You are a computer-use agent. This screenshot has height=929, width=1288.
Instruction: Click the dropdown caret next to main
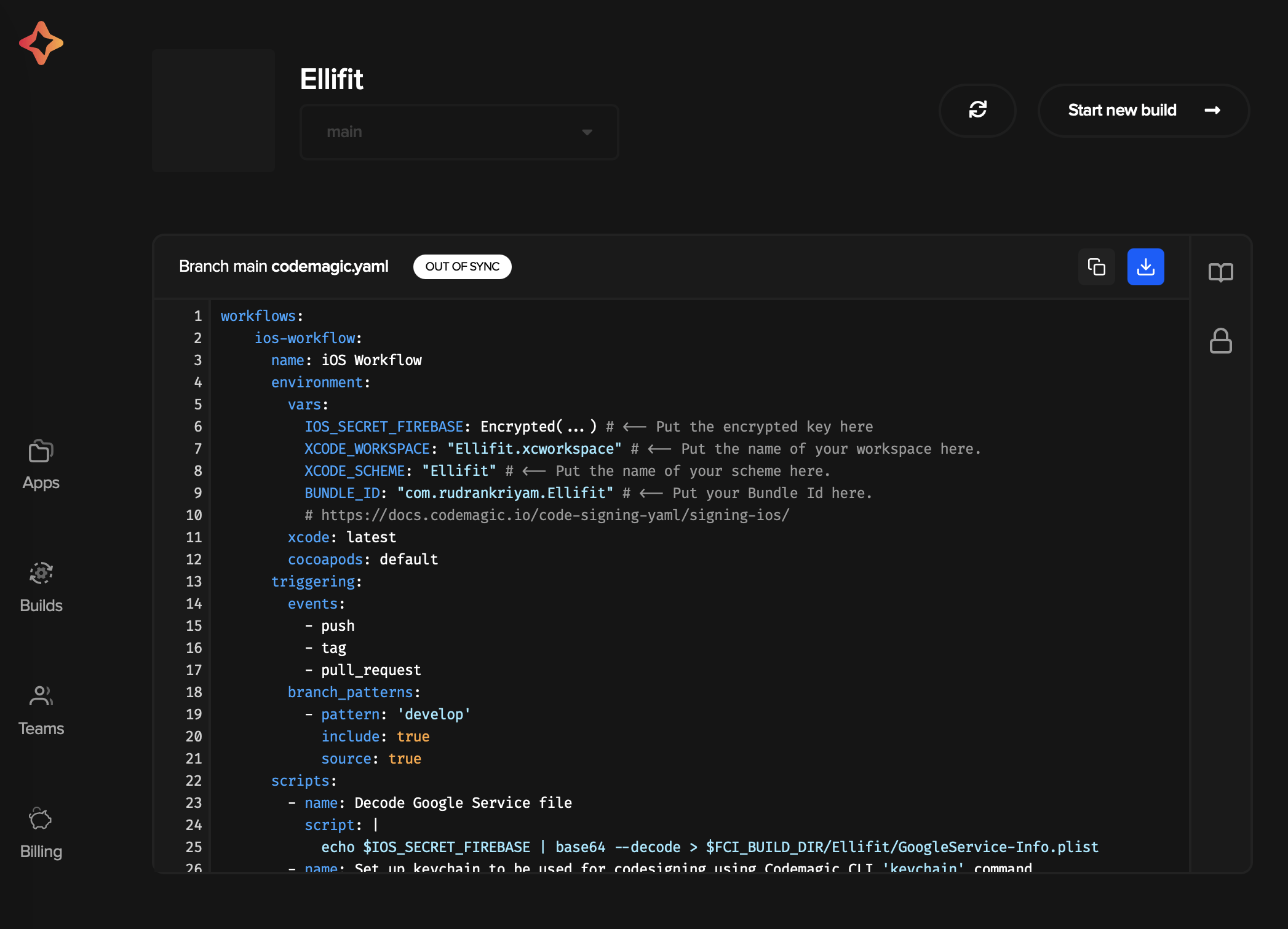click(587, 132)
